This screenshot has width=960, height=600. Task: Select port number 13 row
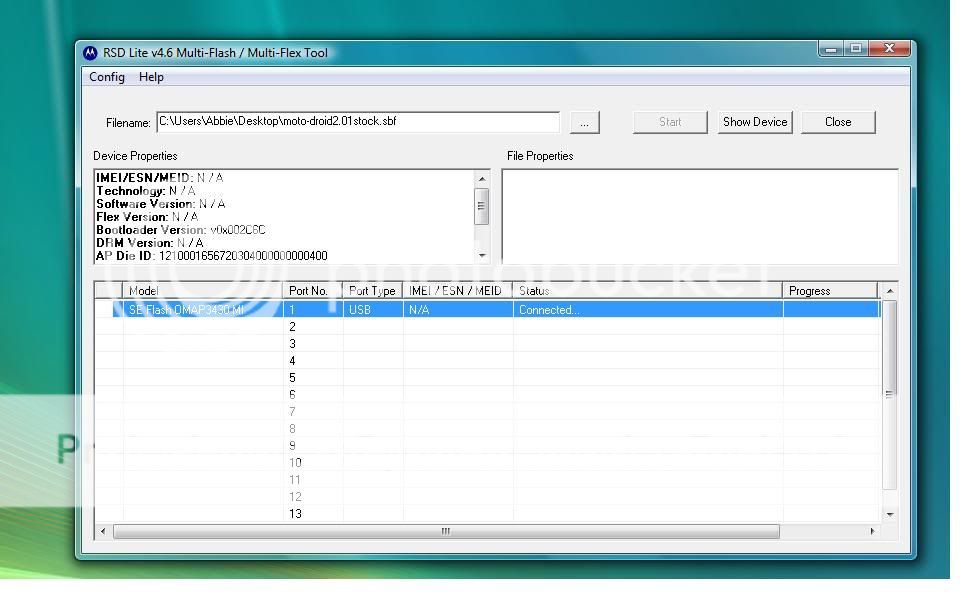click(x=488, y=514)
